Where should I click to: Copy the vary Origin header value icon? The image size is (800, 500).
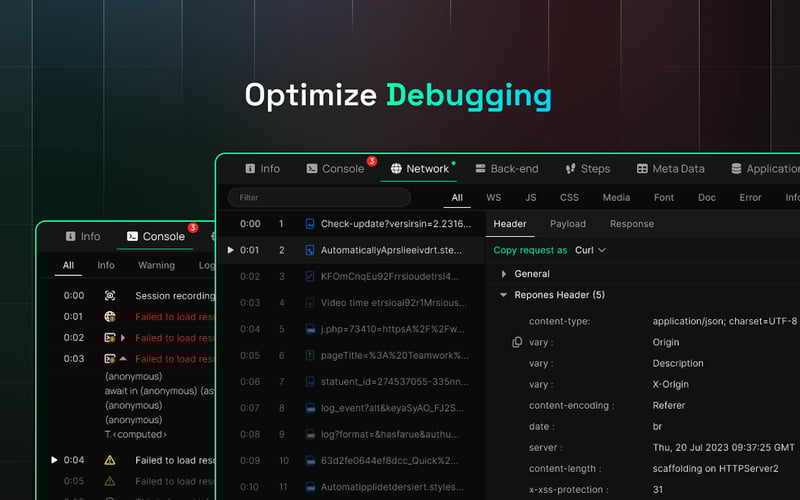[x=517, y=342]
